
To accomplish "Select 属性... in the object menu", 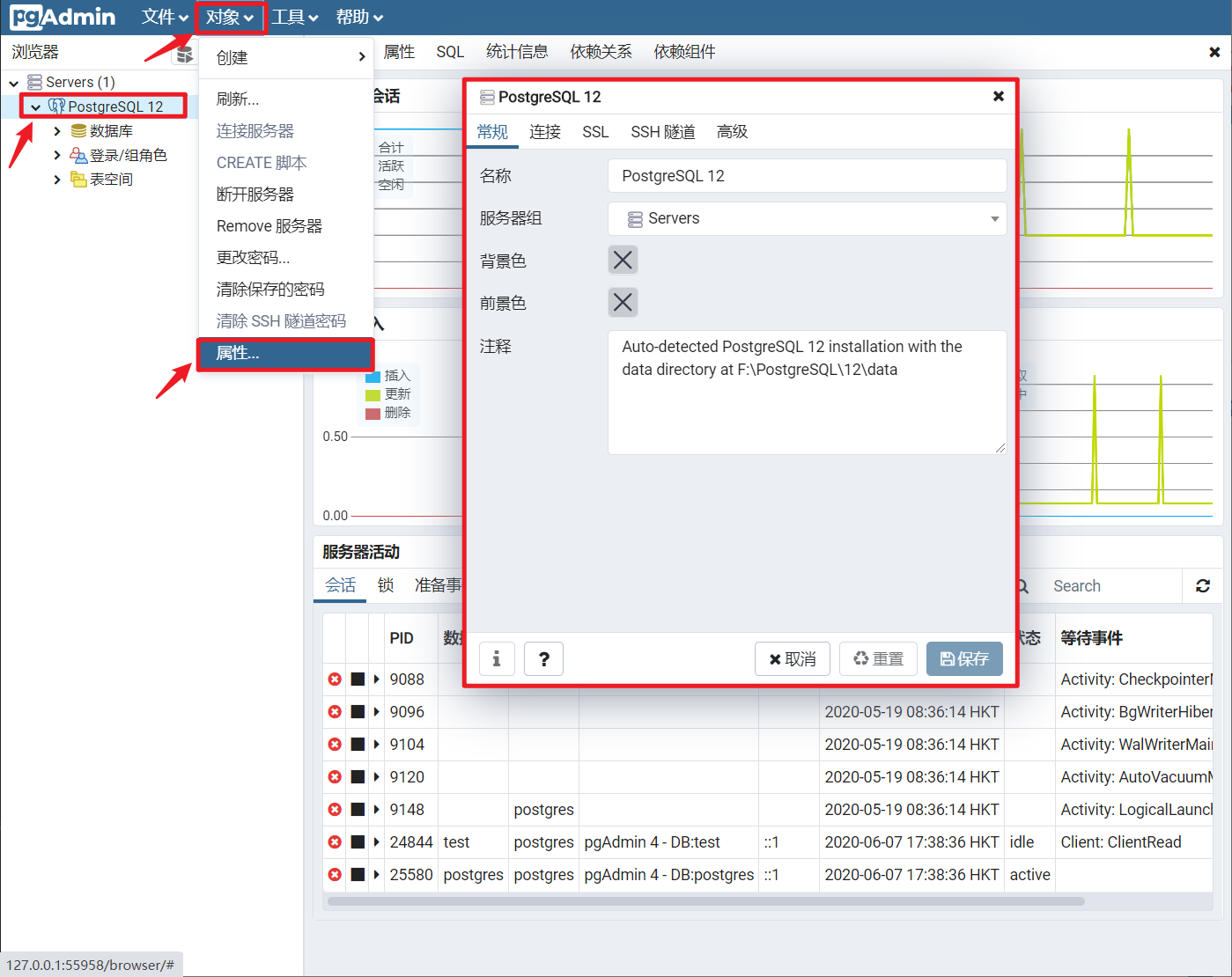I will [x=286, y=353].
